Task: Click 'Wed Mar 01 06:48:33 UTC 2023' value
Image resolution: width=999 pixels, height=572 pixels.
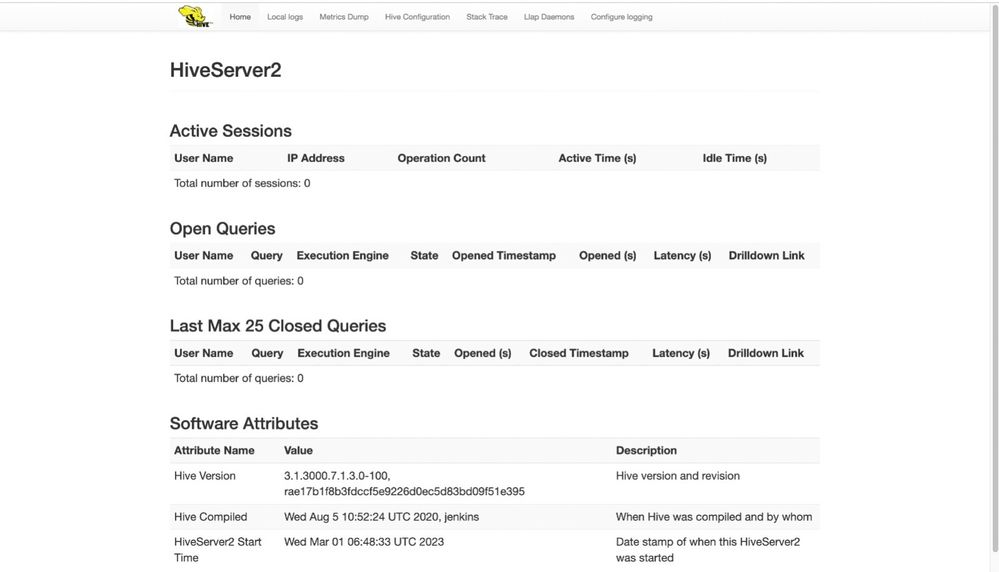Action: click(x=364, y=542)
